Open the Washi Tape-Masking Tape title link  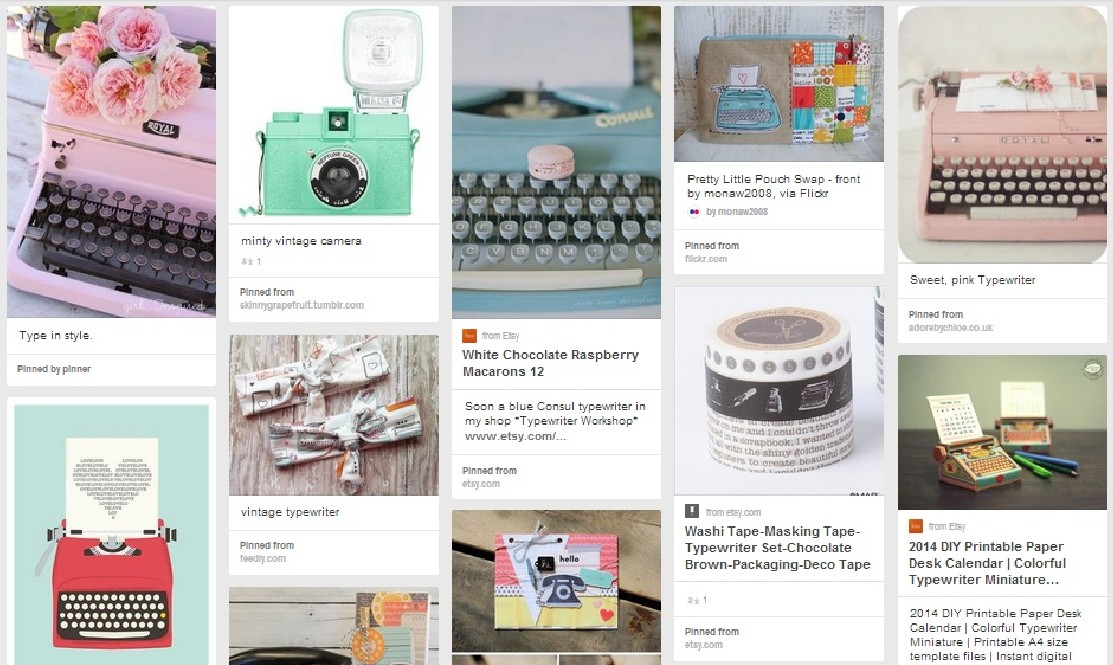[777, 548]
